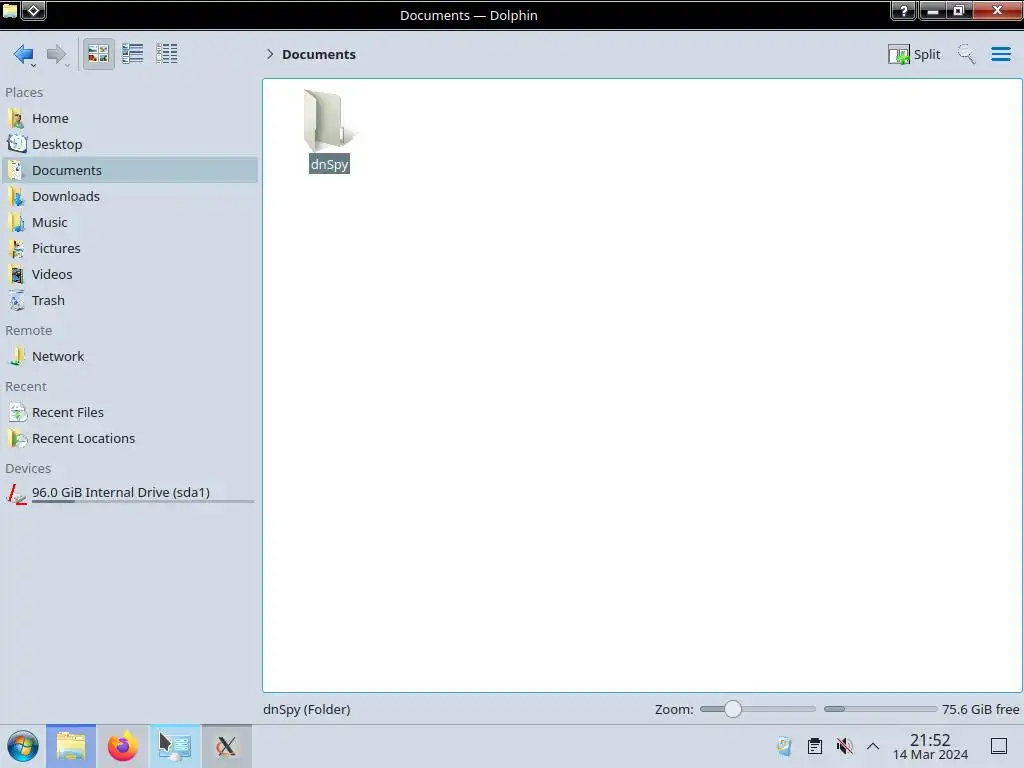Expand the breadcrumb chevron before Documents
The width and height of the screenshot is (1024, 768).
coord(270,54)
